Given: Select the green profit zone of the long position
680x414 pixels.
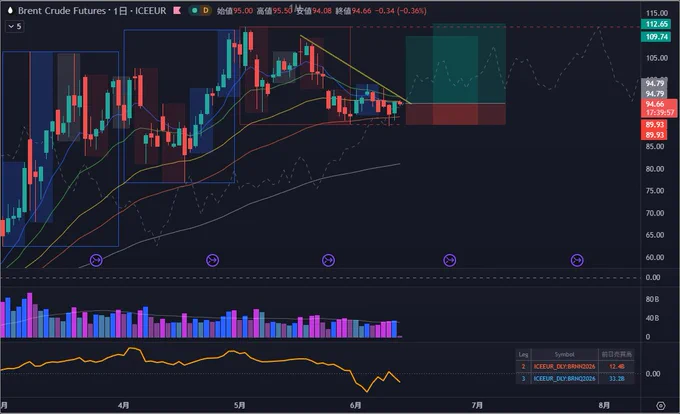Looking at the screenshot, I should [x=455, y=64].
